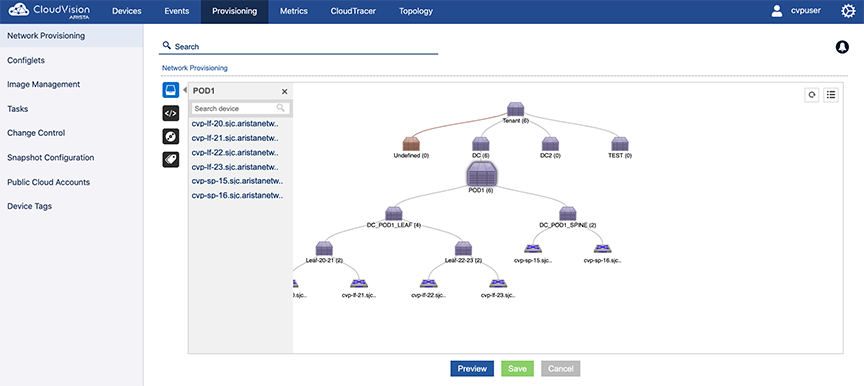864x386 pixels.
Task: Focus the main Search field
Action: 298,47
